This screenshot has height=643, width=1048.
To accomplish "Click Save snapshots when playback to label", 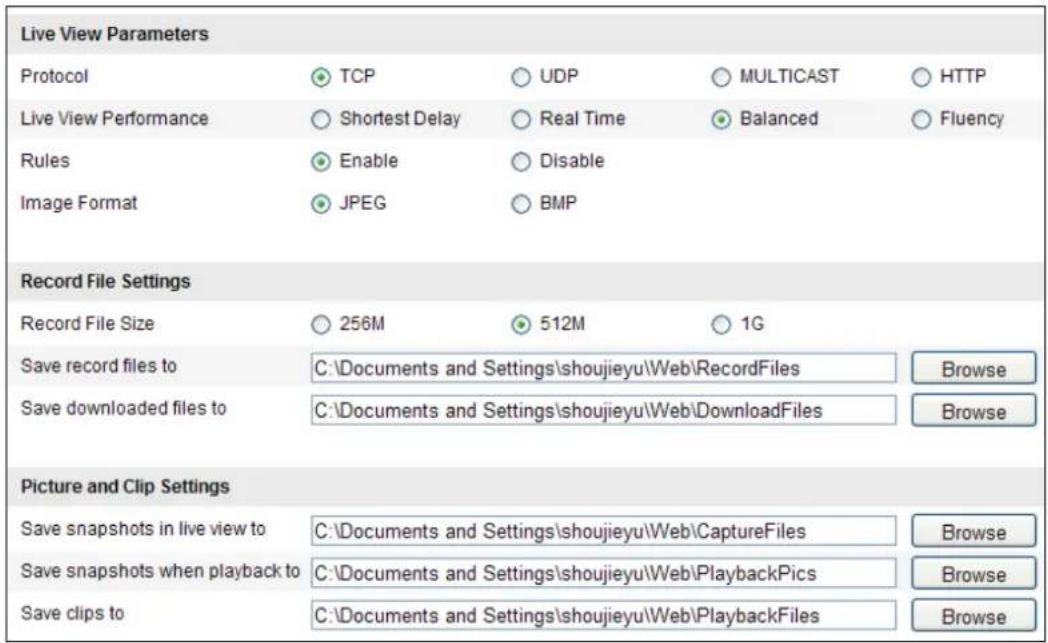I will tap(160, 571).
